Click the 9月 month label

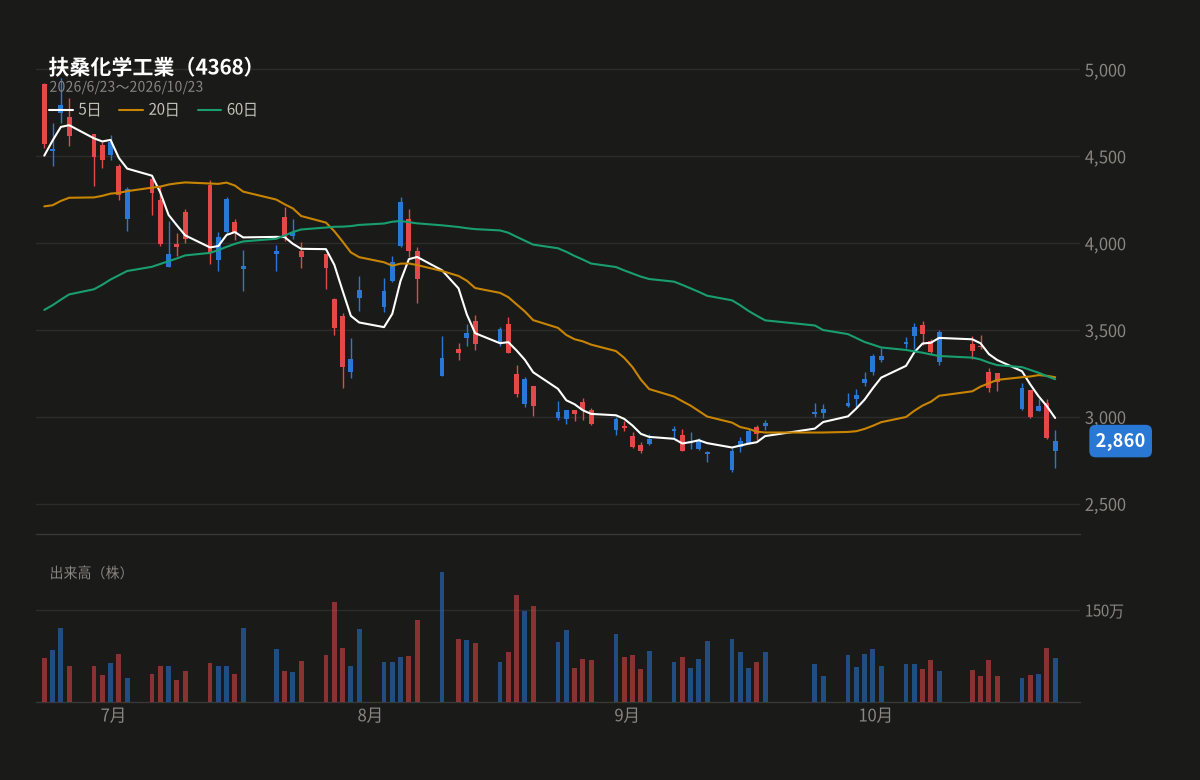pyautogui.click(x=627, y=716)
